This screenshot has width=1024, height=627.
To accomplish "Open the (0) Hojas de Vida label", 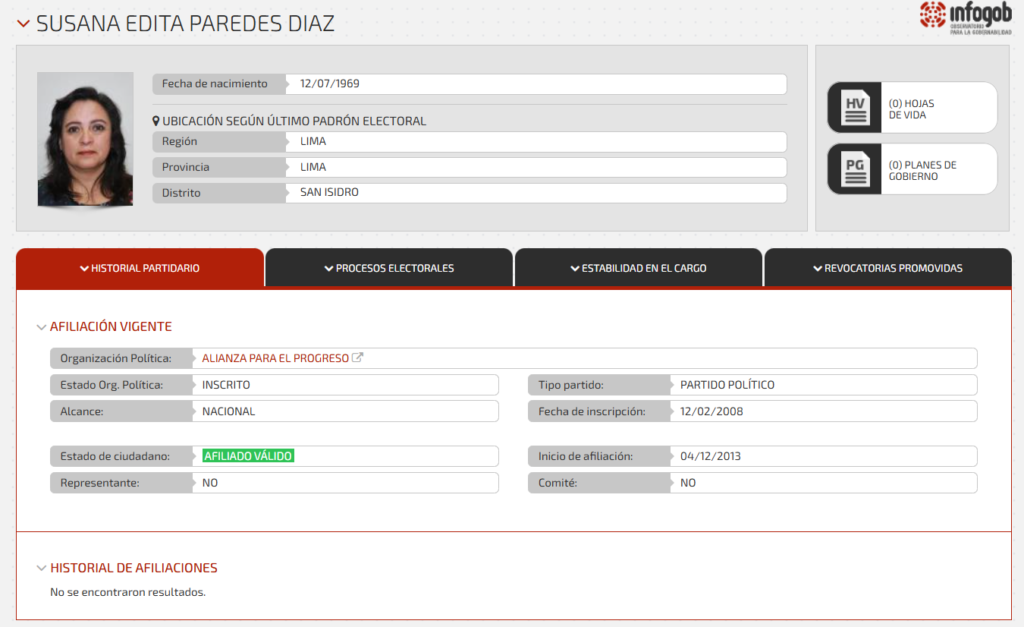I will pyautogui.click(x=911, y=108).
